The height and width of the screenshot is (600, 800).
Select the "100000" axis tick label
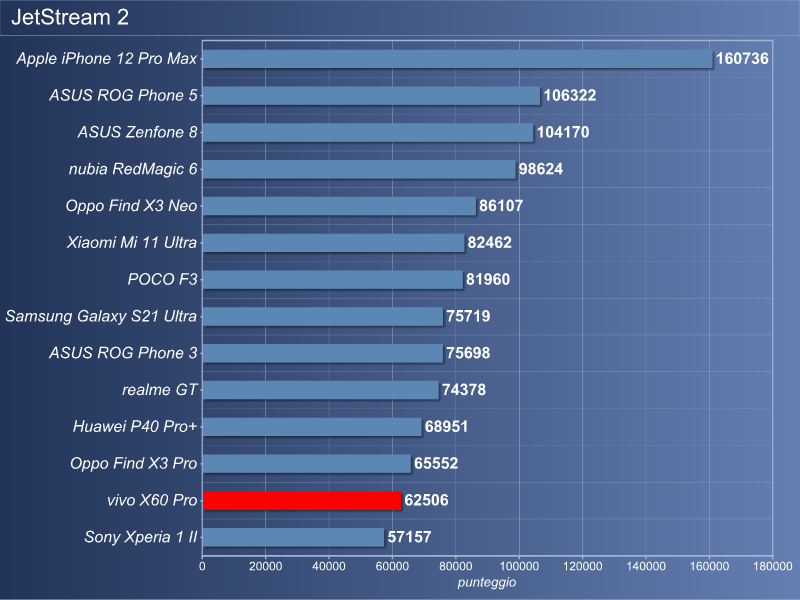pos(519,566)
